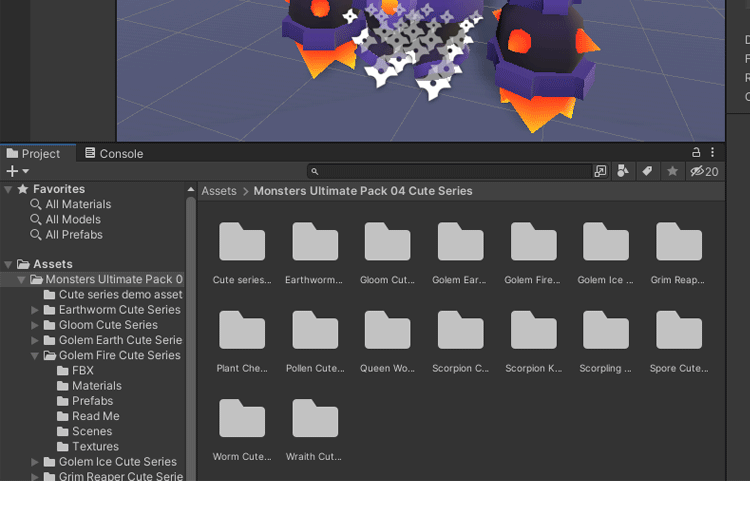Screen dimensions: 750x510
Task: Click Assets in the breadcrumb path
Action: click(x=219, y=191)
